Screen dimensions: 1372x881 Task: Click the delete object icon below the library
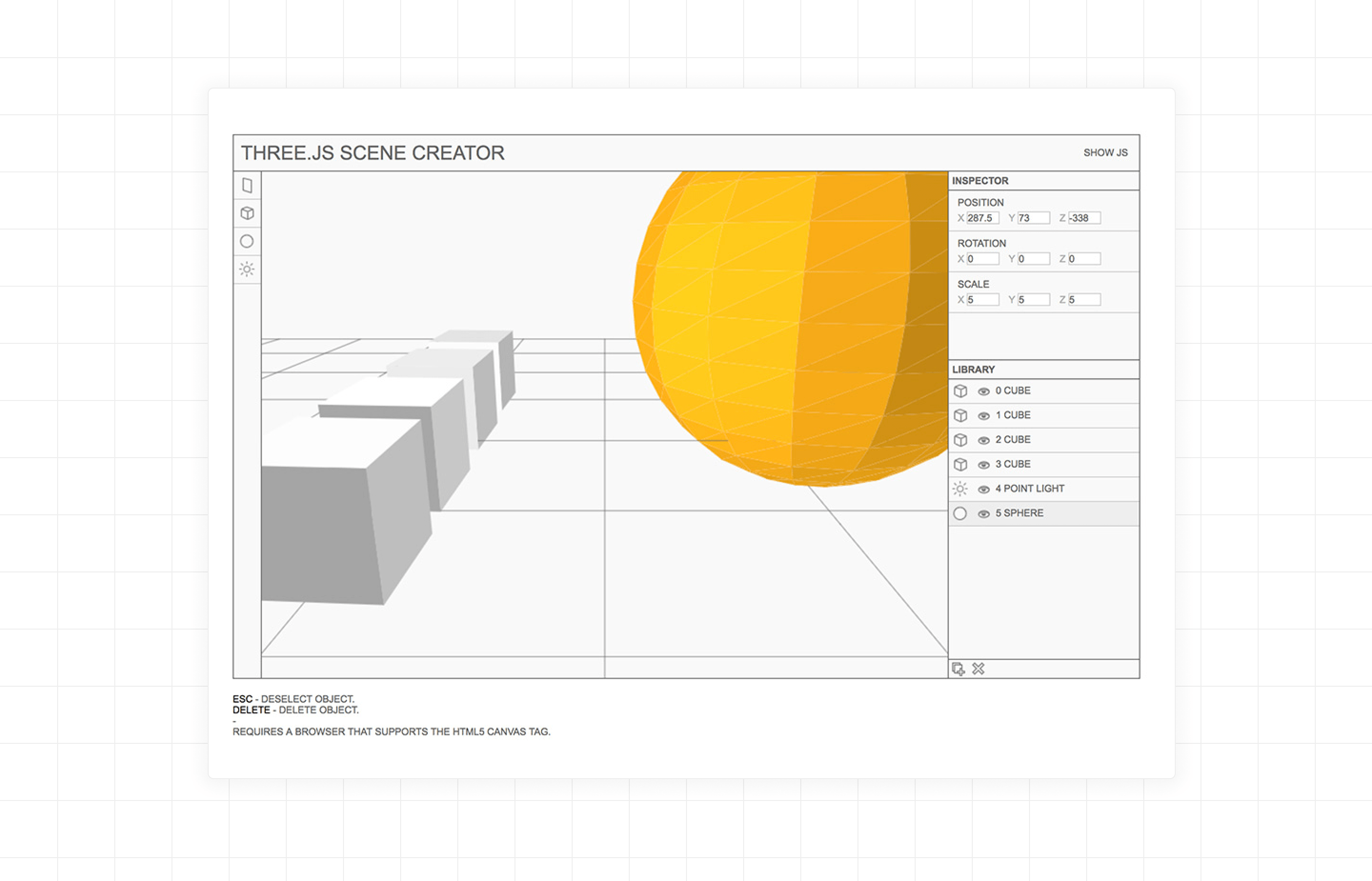[x=979, y=668]
